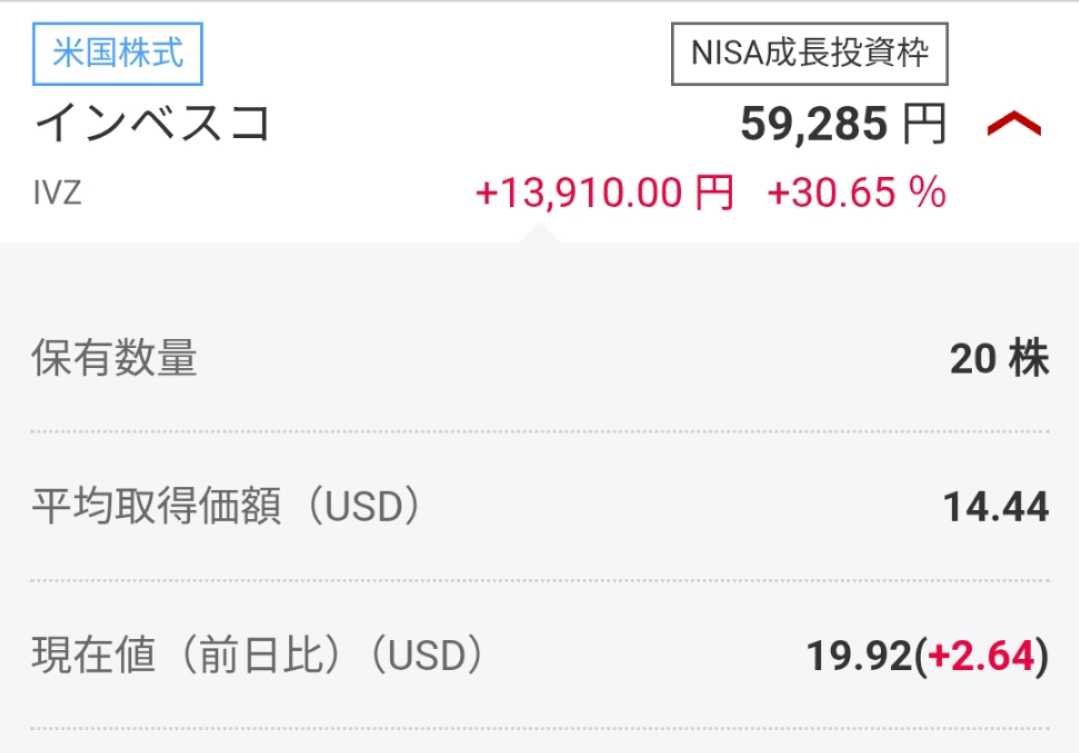This screenshot has width=1079, height=753.
Task: Tap the +30.65 % gain percentage
Action: (x=856, y=192)
